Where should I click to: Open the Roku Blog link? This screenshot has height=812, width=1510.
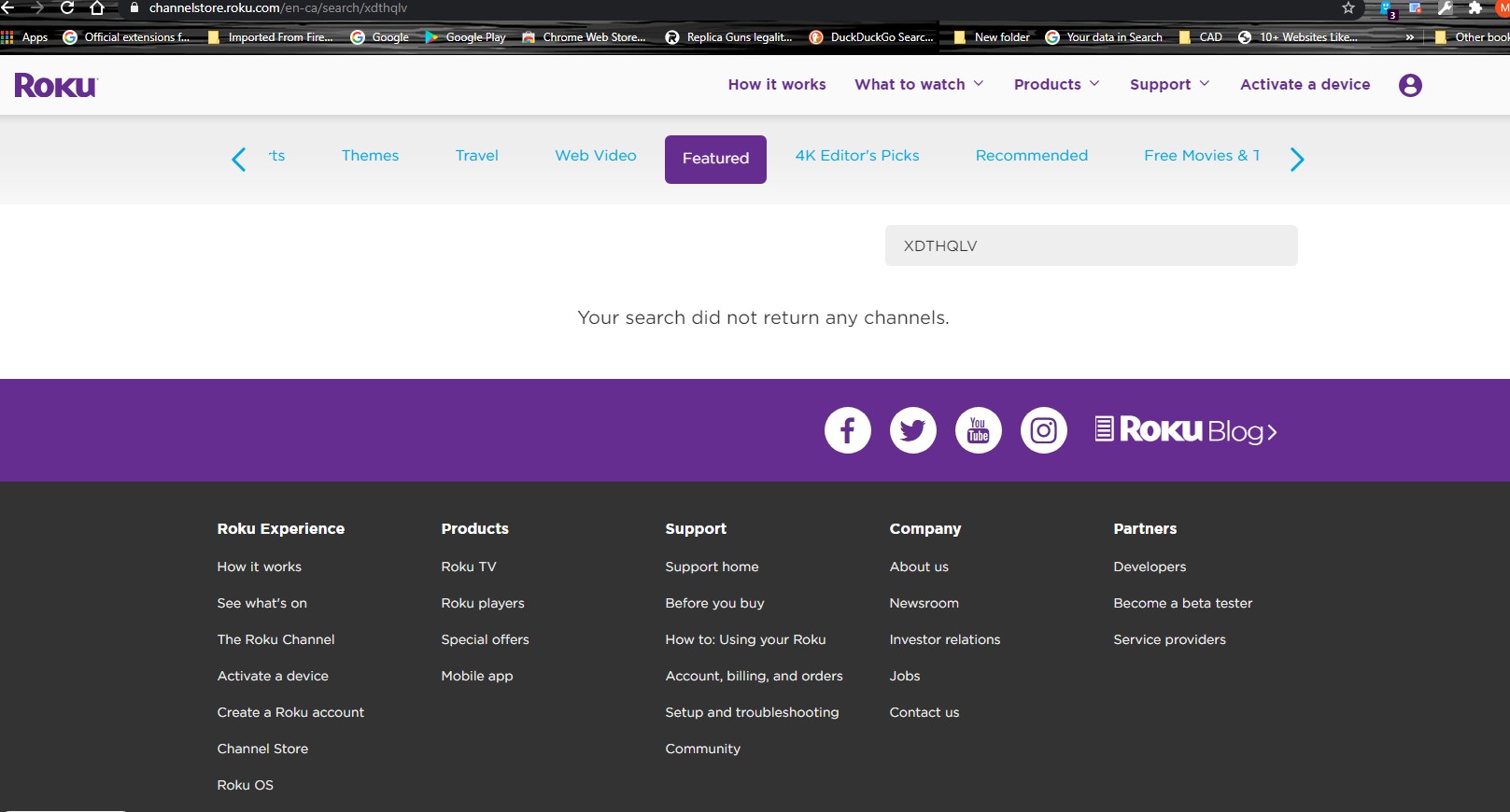(1186, 430)
